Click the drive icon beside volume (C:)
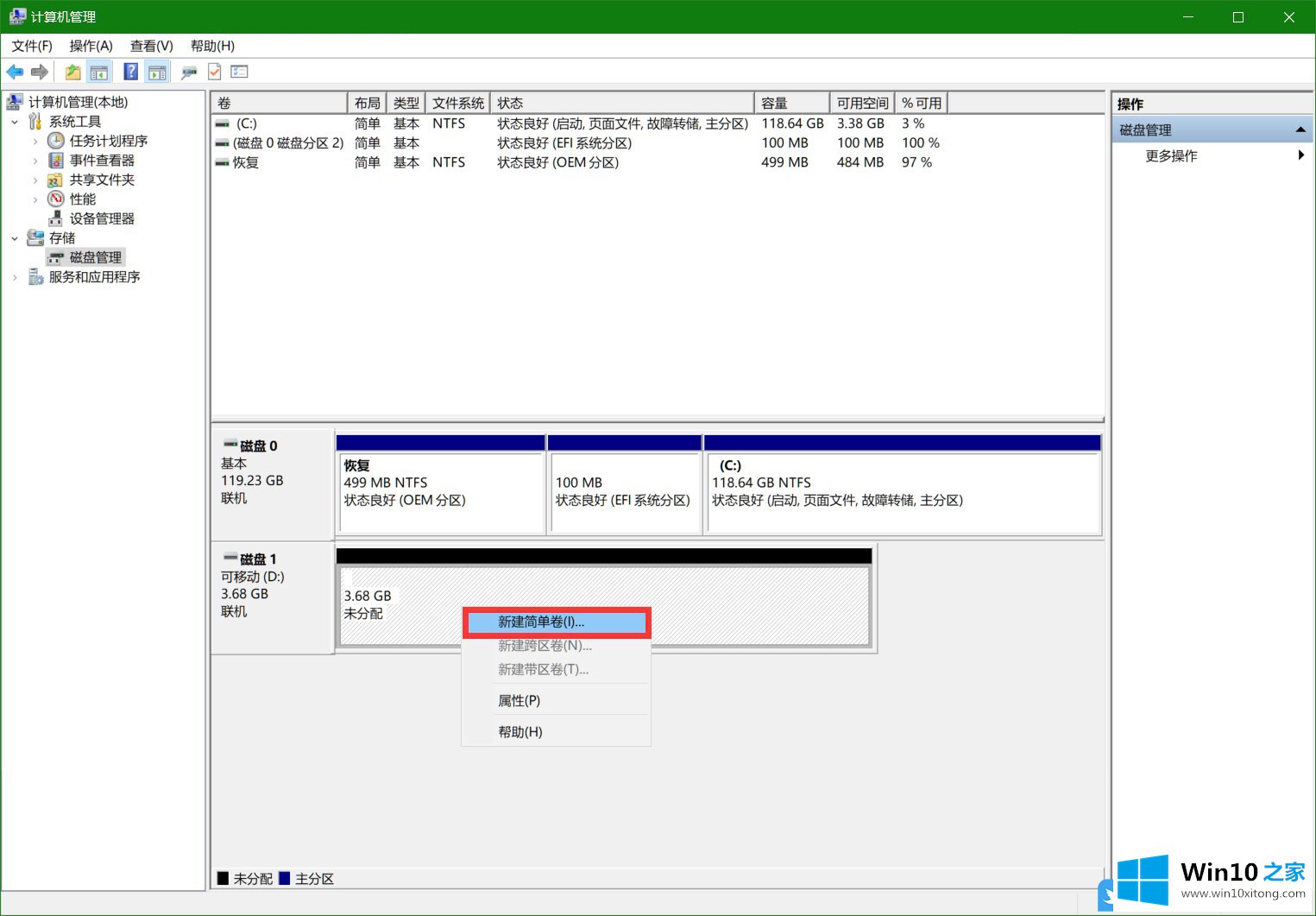The image size is (1316, 916). pyautogui.click(x=223, y=123)
